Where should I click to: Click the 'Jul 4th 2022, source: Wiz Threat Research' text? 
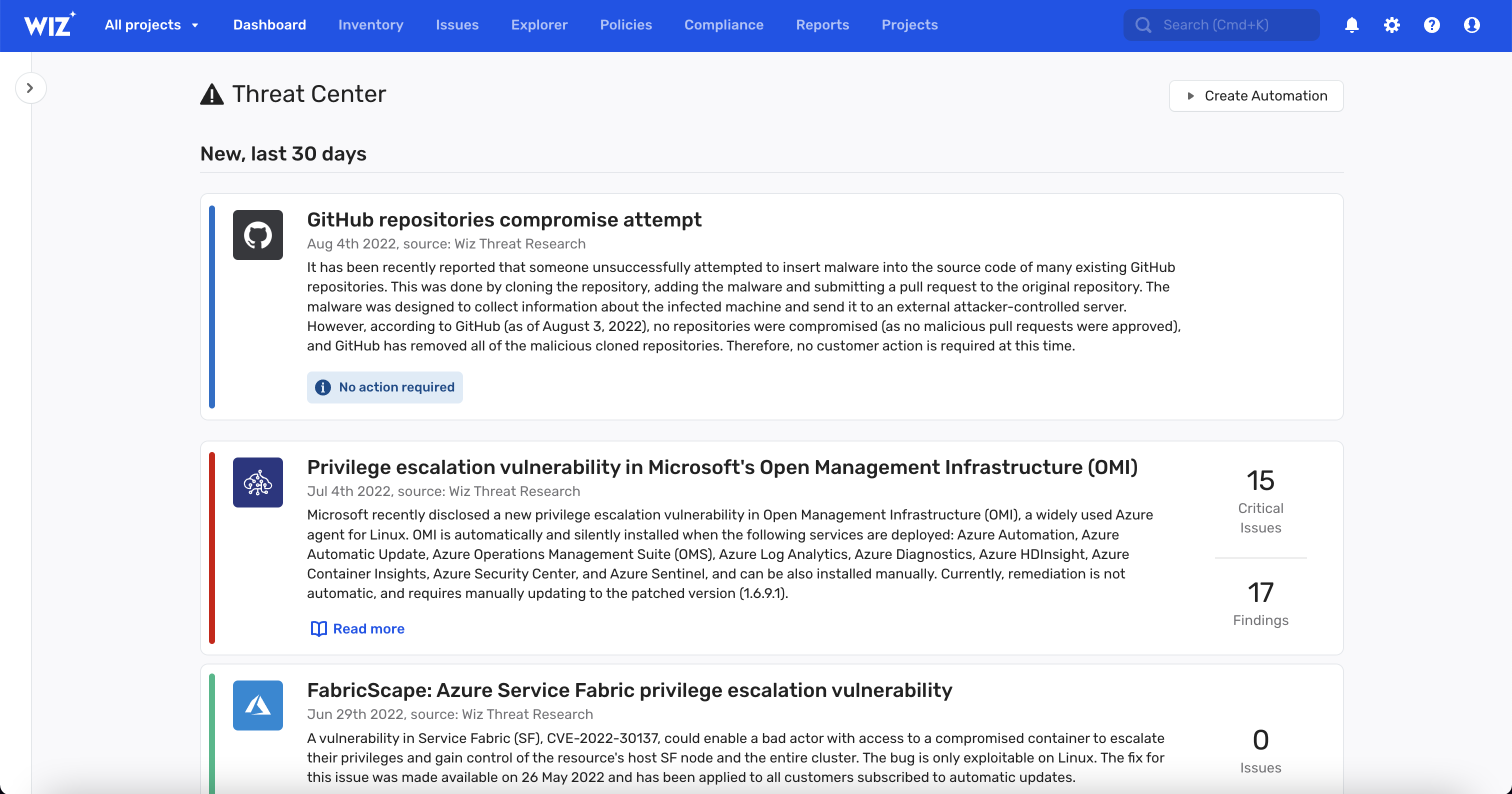[443, 491]
